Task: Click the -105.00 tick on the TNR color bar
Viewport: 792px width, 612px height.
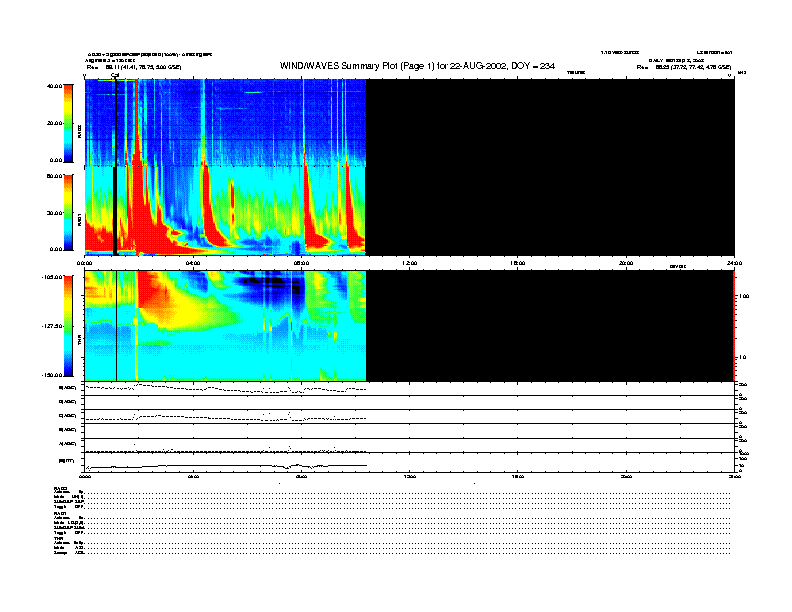Action: (53, 277)
